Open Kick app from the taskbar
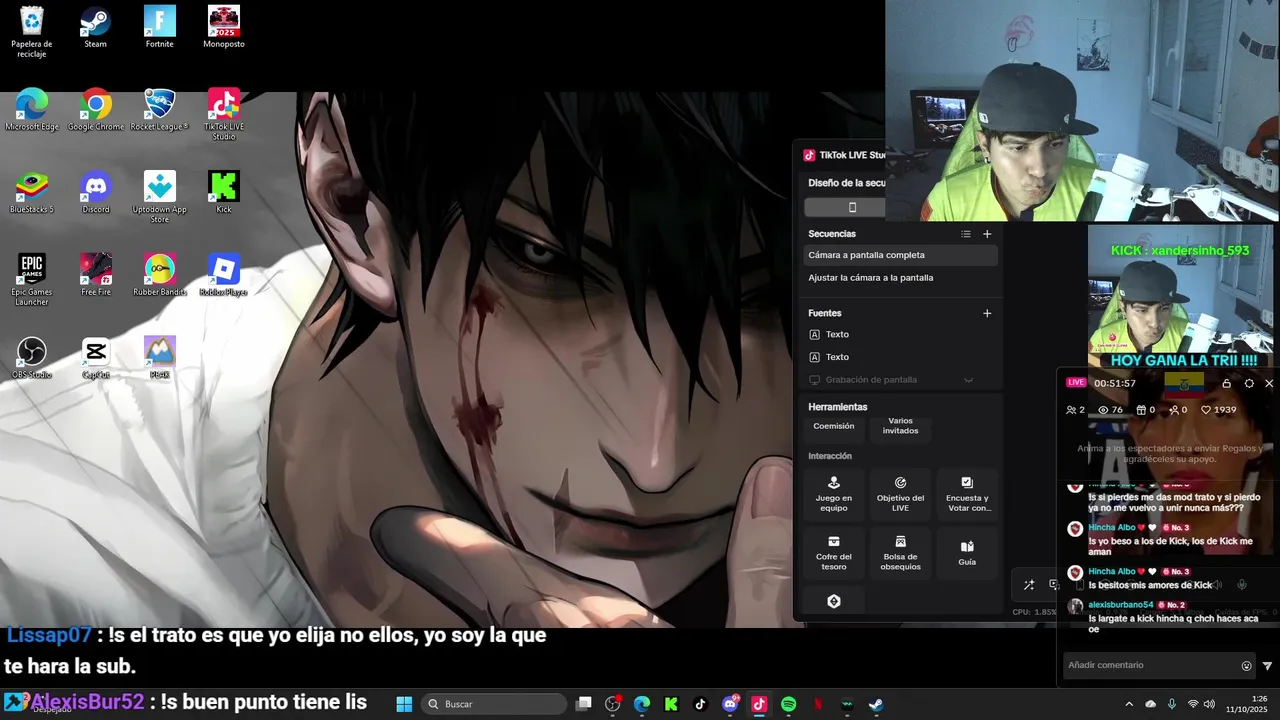The image size is (1280, 720). coord(671,704)
